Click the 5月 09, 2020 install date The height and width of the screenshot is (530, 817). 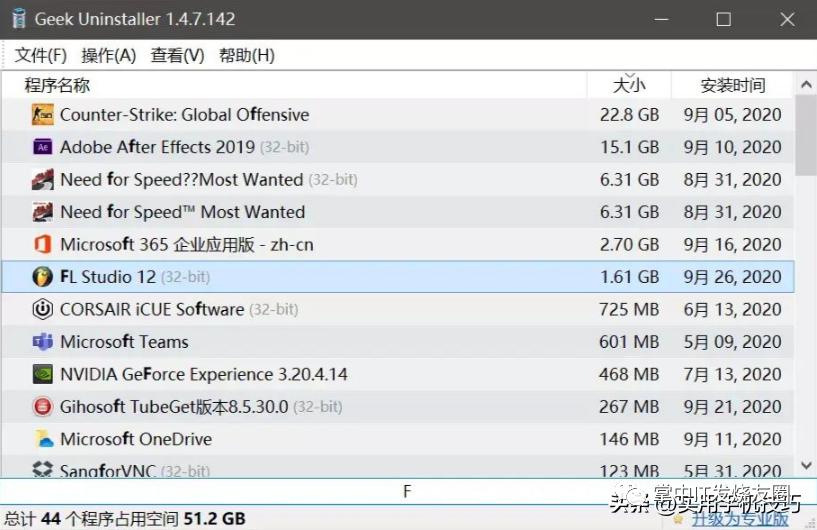pos(733,342)
